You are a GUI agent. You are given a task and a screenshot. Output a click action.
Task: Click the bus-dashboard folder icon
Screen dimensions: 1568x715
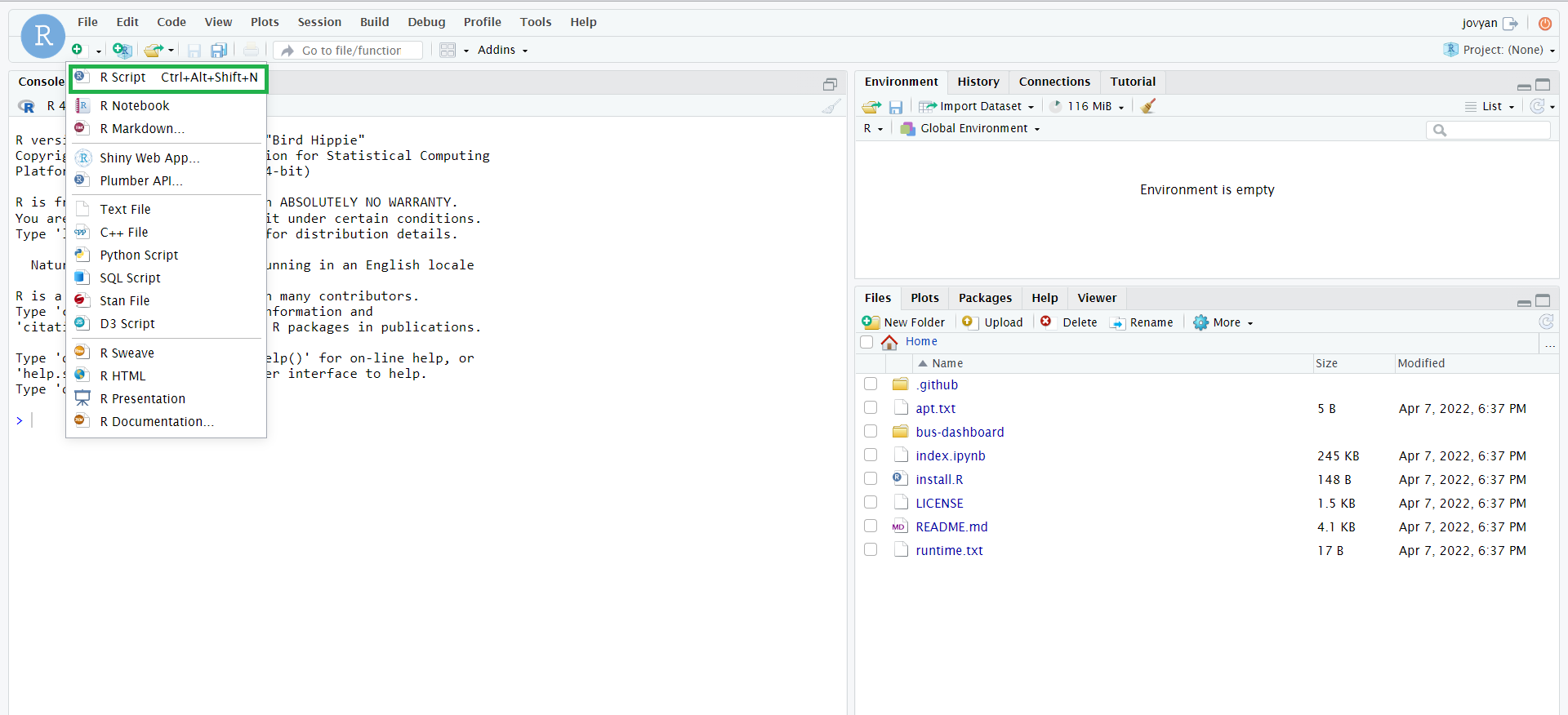pos(901,431)
